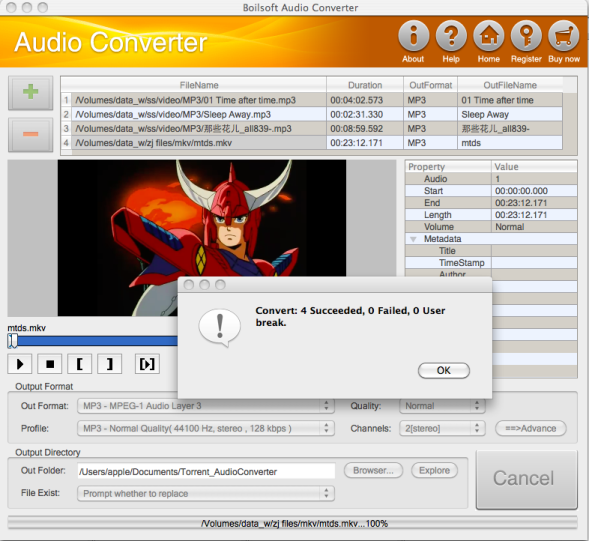The height and width of the screenshot is (541, 589).
Task: Click the Buy now cart icon
Action: click(x=564, y=36)
